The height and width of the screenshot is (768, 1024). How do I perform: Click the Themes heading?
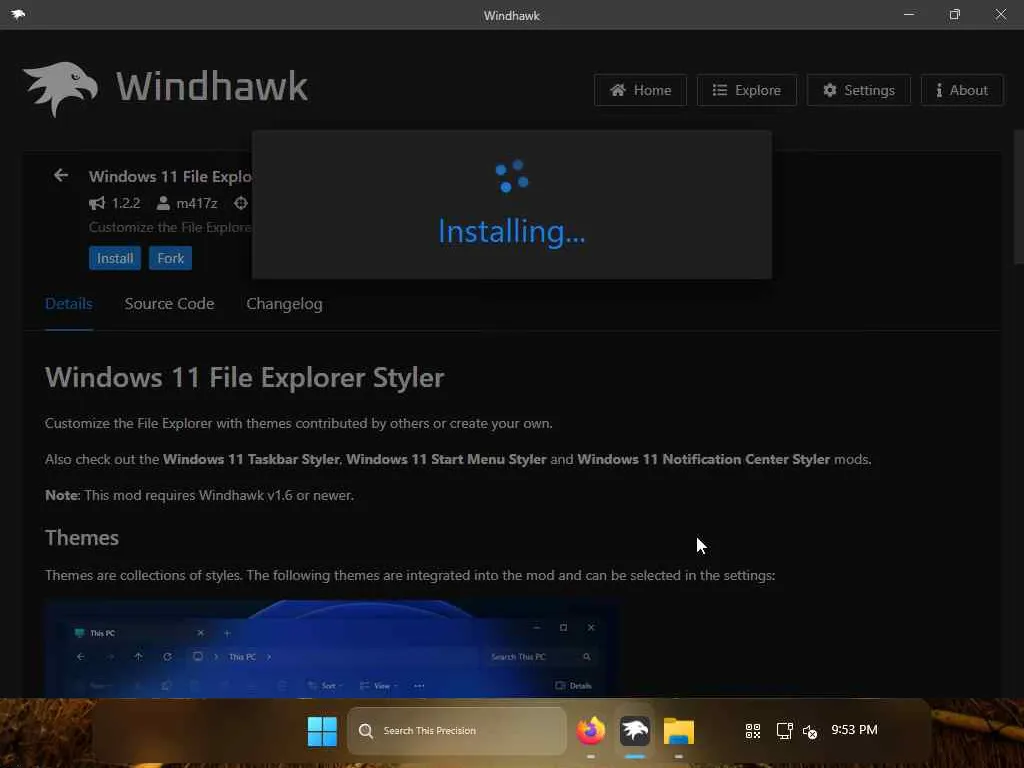[82, 537]
